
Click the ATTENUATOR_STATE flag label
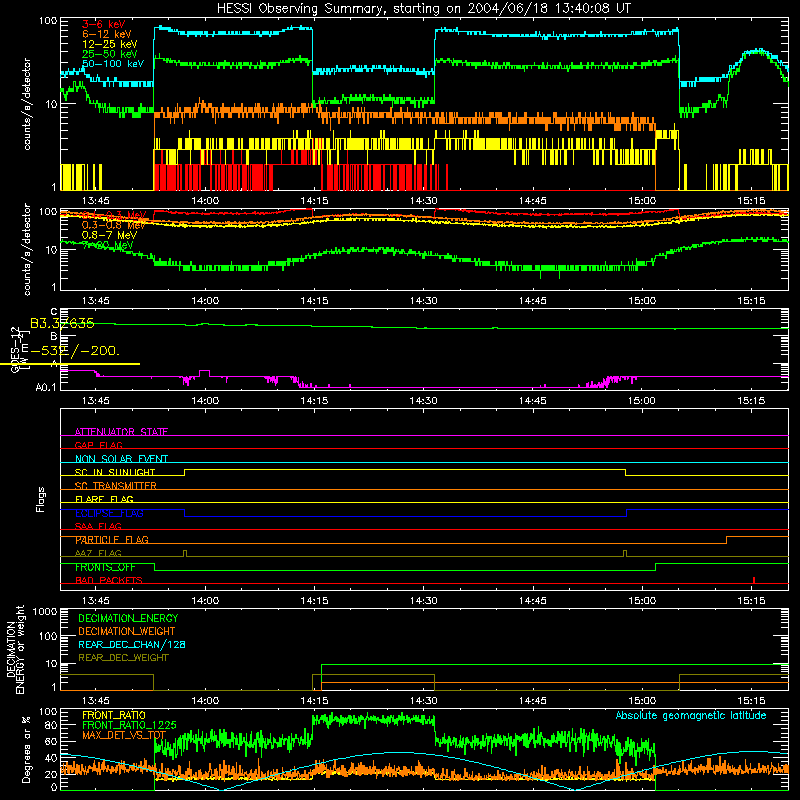click(121, 432)
